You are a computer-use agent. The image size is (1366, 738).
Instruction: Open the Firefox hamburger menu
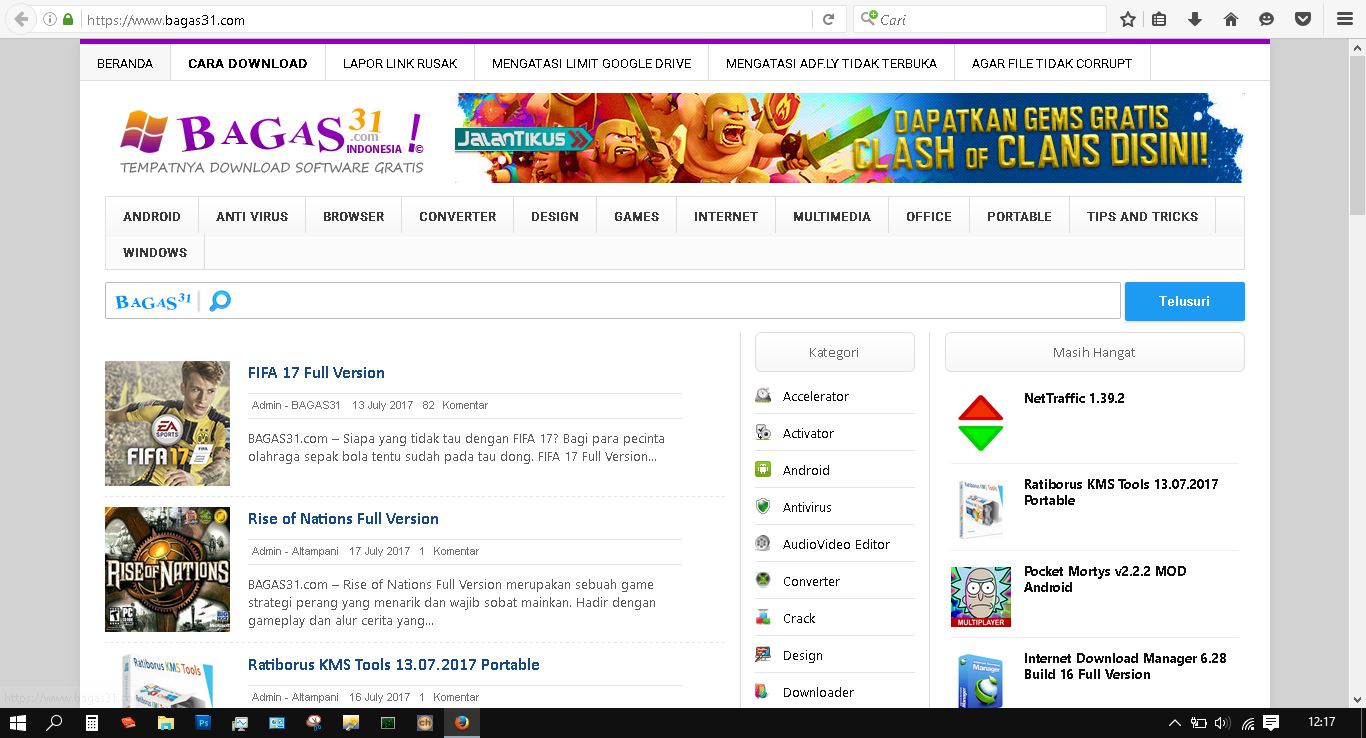pos(1345,19)
